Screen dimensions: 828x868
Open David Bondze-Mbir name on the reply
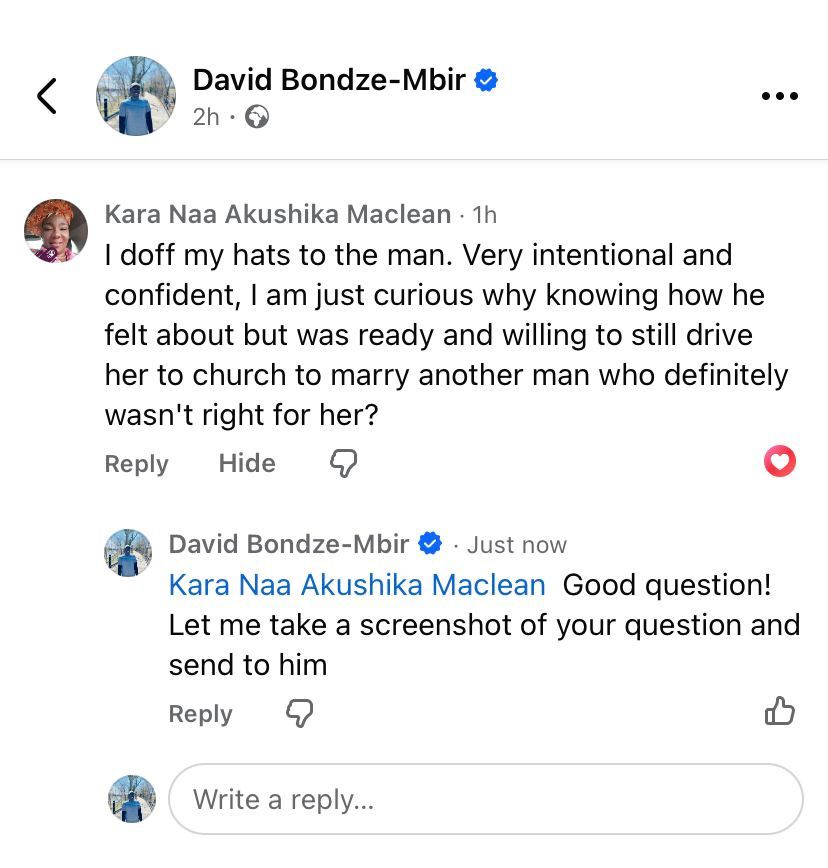[289, 544]
